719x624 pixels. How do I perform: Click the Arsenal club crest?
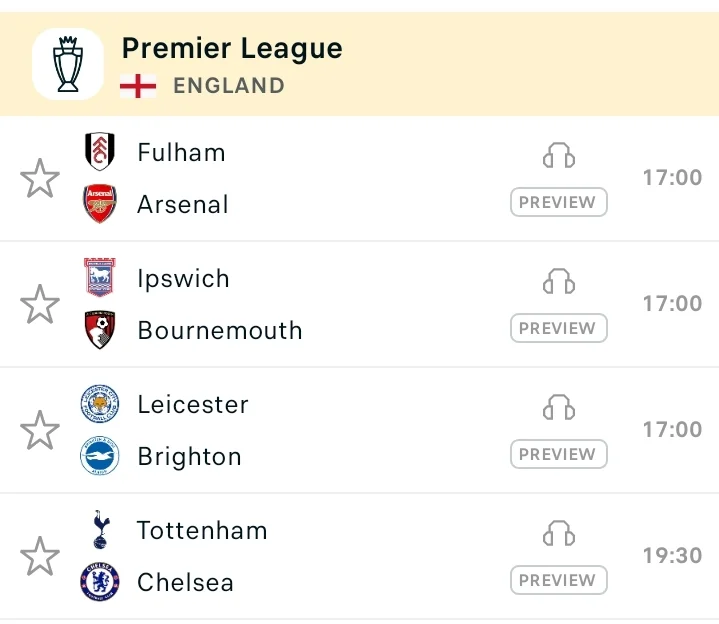tap(100, 204)
